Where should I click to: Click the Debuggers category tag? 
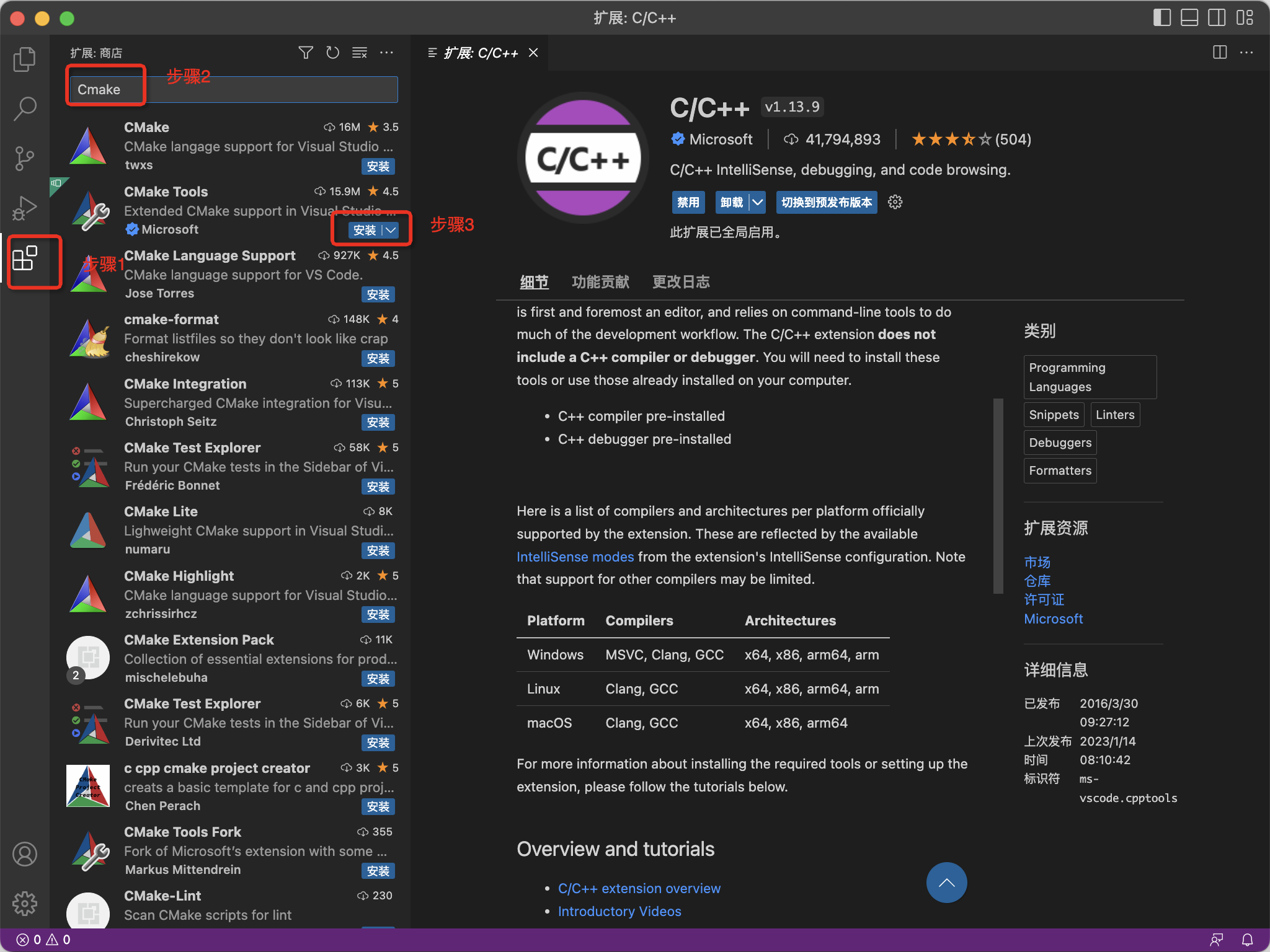click(1060, 443)
